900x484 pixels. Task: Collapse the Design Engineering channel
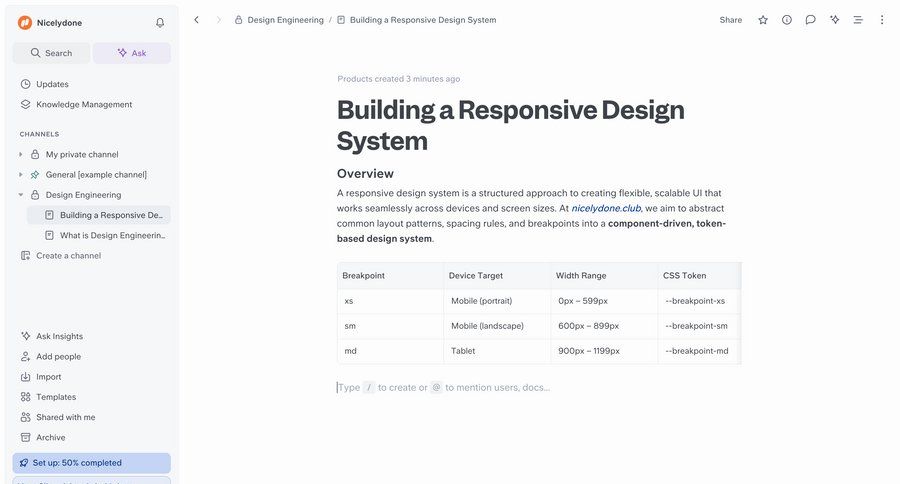[x=21, y=195]
